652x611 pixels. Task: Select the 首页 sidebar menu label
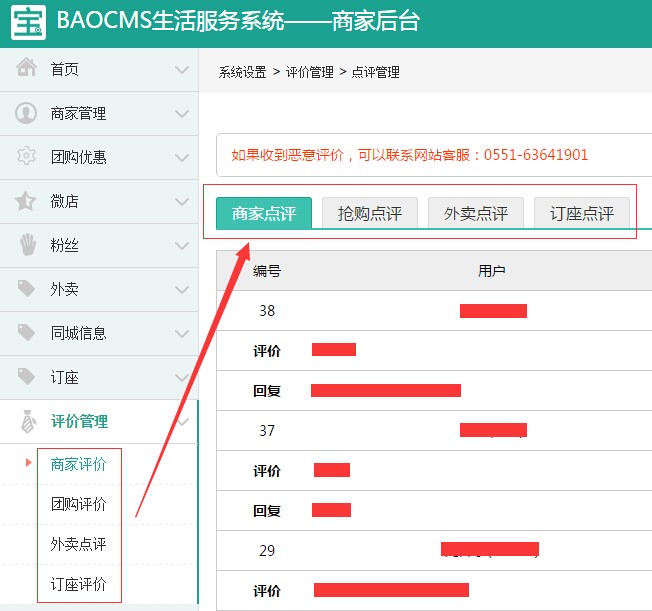click(x=64, y=69)
